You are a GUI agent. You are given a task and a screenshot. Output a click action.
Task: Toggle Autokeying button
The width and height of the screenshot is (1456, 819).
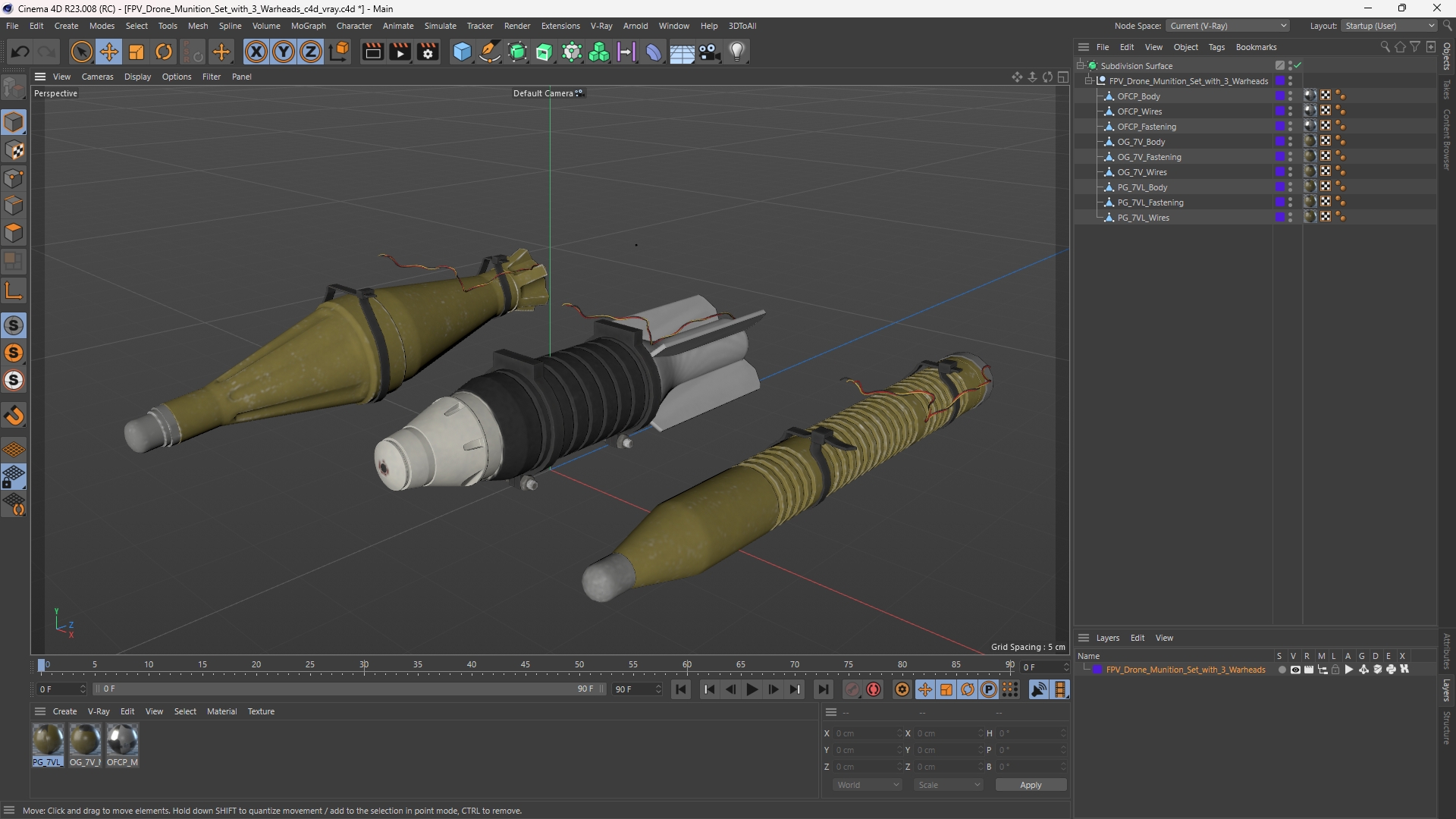(874, 689)
